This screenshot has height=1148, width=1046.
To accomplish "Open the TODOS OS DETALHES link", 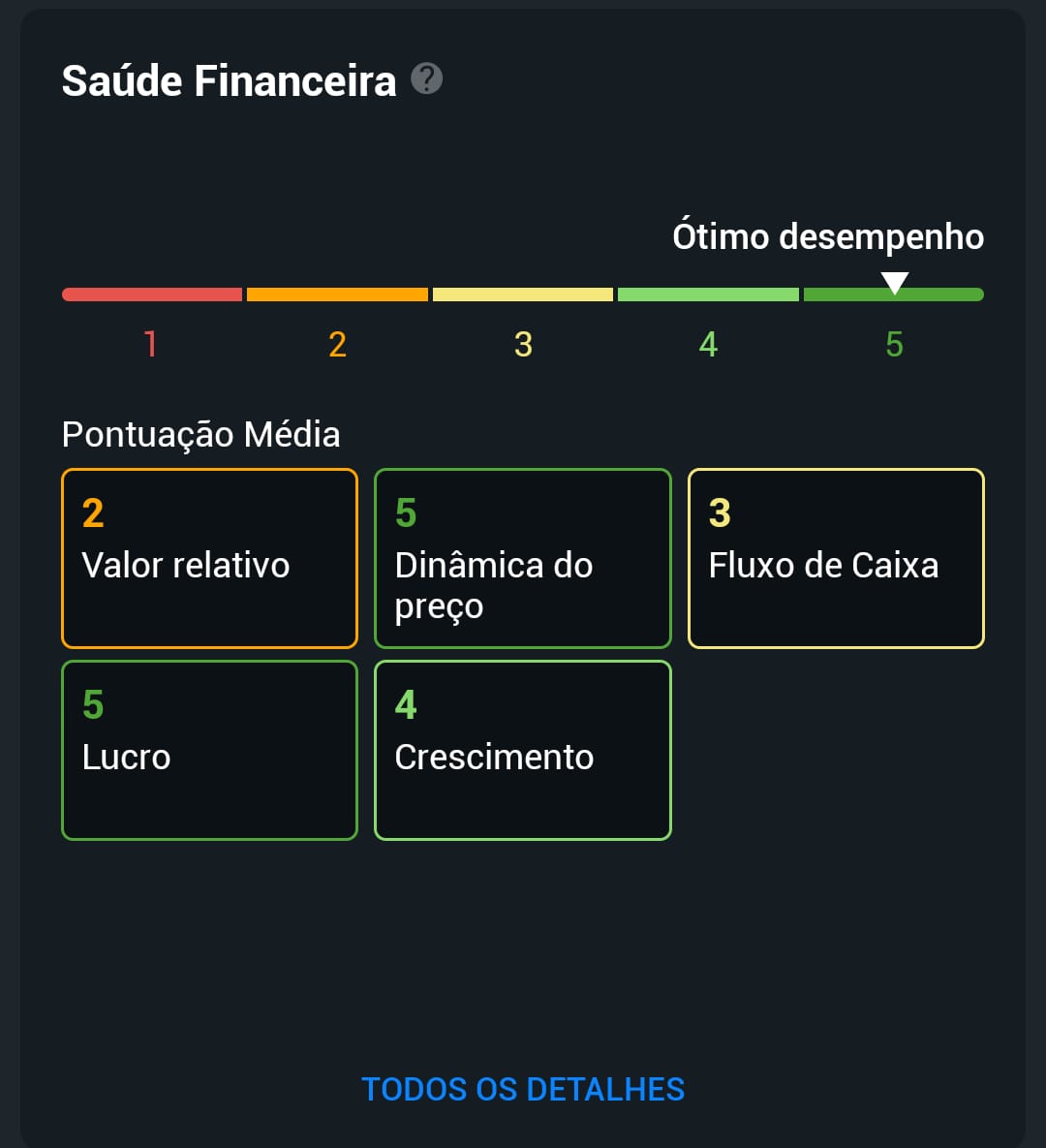I will tap(523, 1090).
